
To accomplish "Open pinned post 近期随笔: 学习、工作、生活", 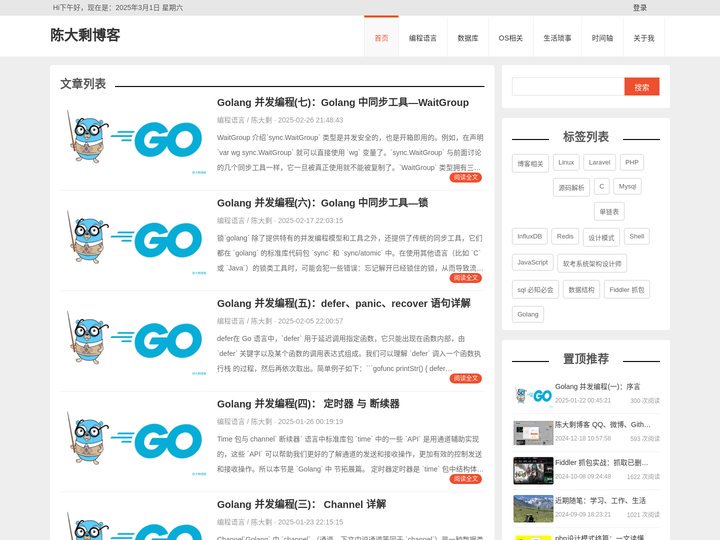I will (600, 501).
